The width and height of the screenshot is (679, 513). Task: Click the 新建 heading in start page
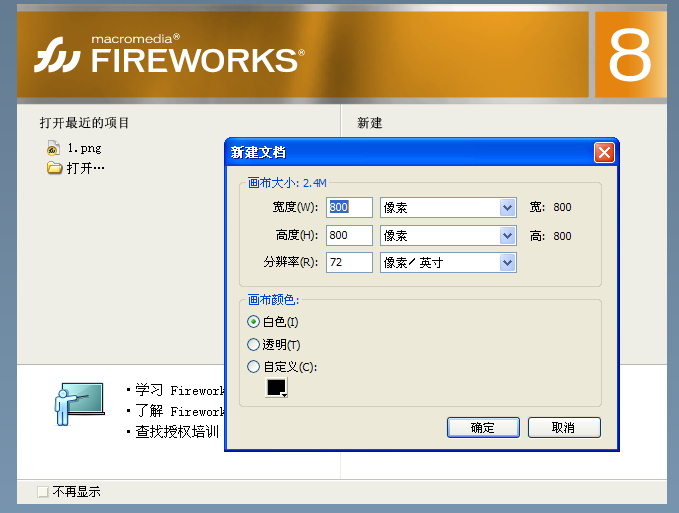point(369,123)
